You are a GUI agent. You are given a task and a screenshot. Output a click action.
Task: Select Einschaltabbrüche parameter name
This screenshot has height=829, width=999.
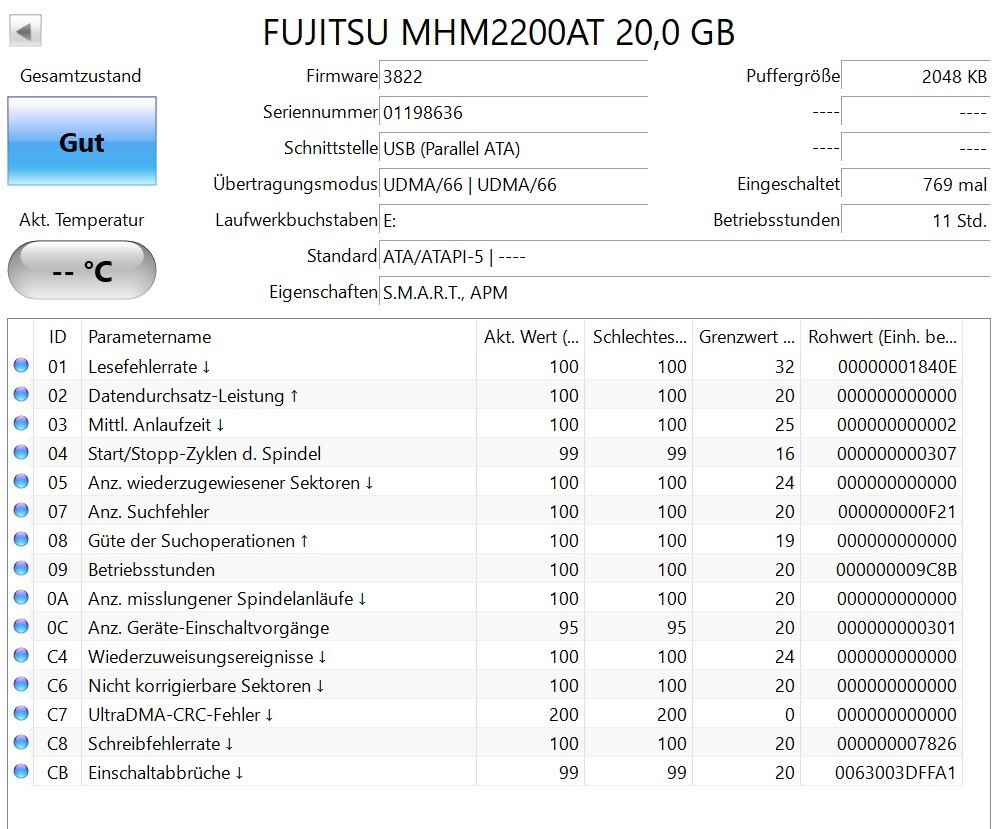(166, 772)
